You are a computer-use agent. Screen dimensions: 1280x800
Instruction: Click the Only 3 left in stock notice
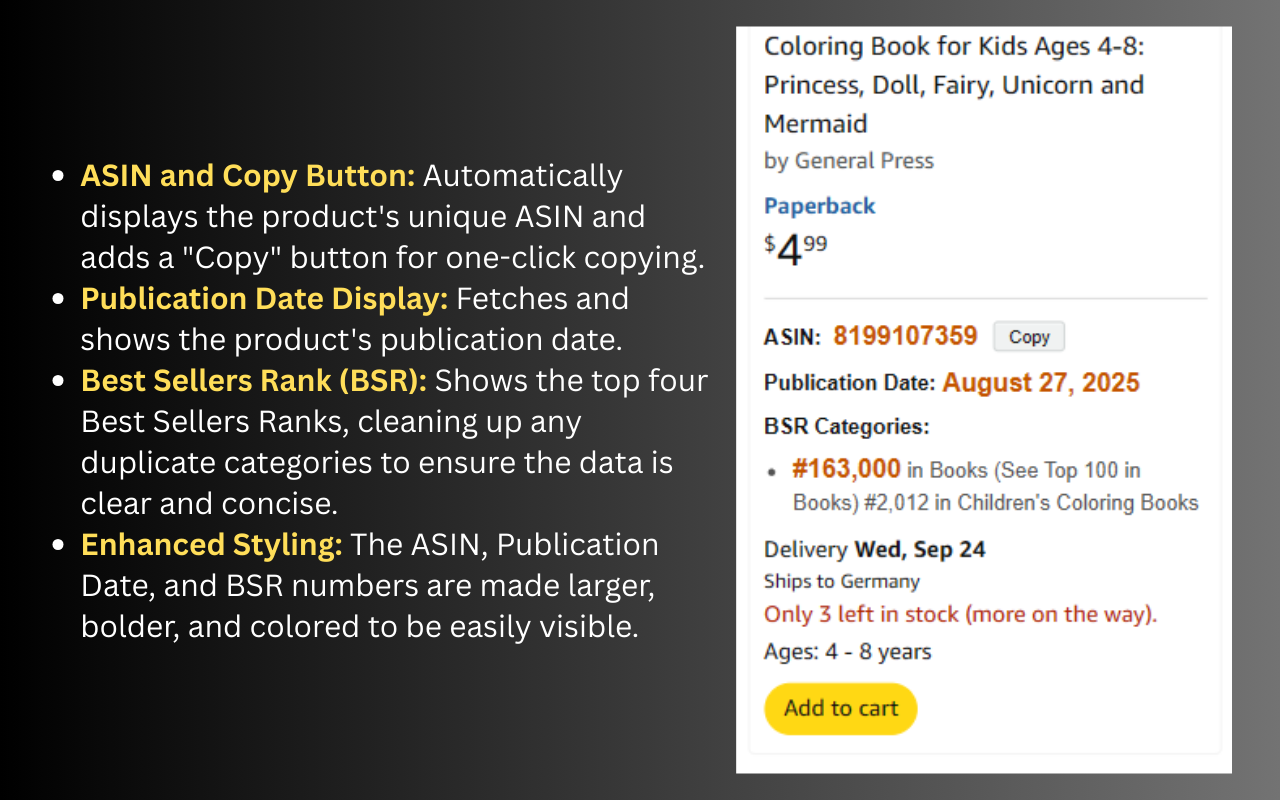coord(960,614)
